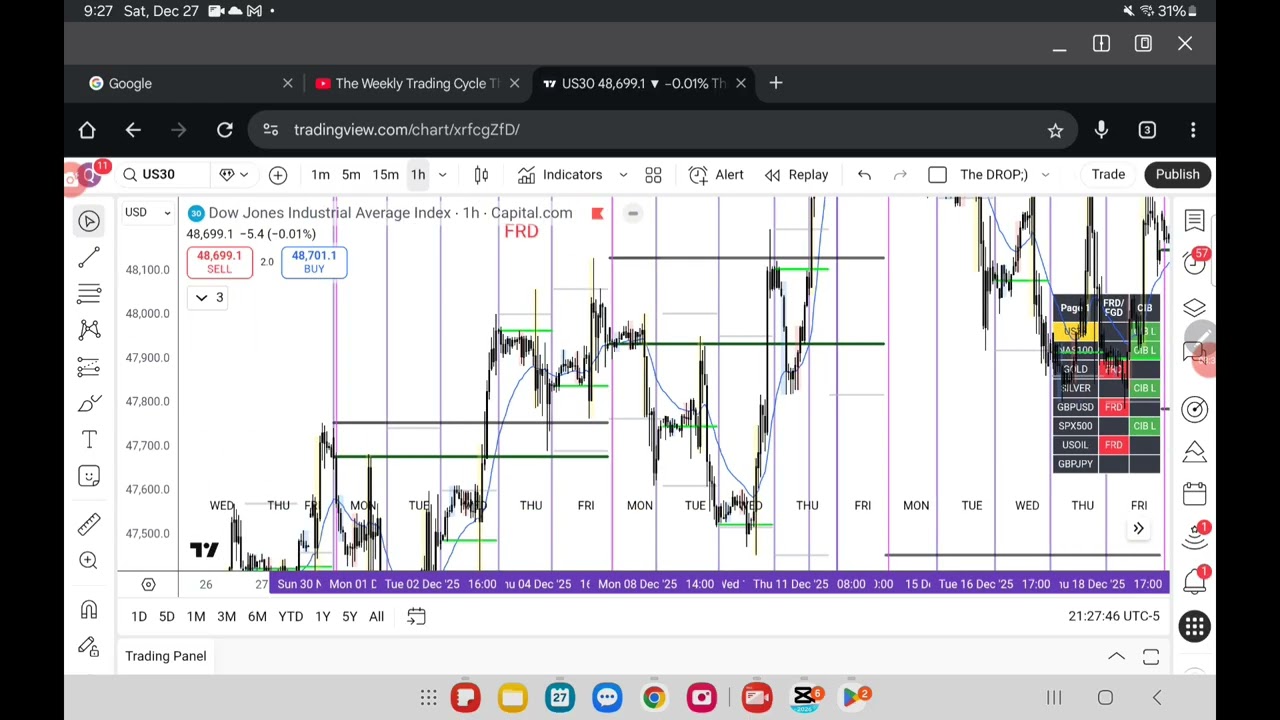Open the products grid menu icon

[x=1194, y=627]
